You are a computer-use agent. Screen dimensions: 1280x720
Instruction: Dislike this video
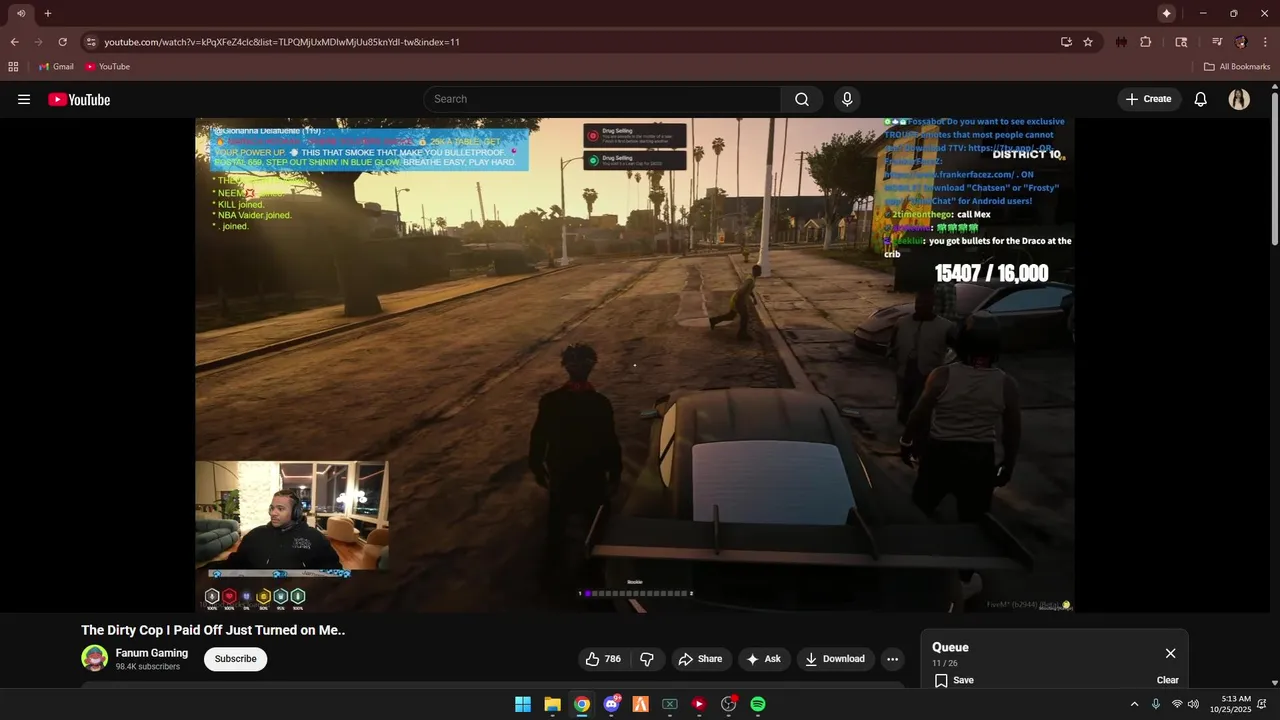(647, 659)
